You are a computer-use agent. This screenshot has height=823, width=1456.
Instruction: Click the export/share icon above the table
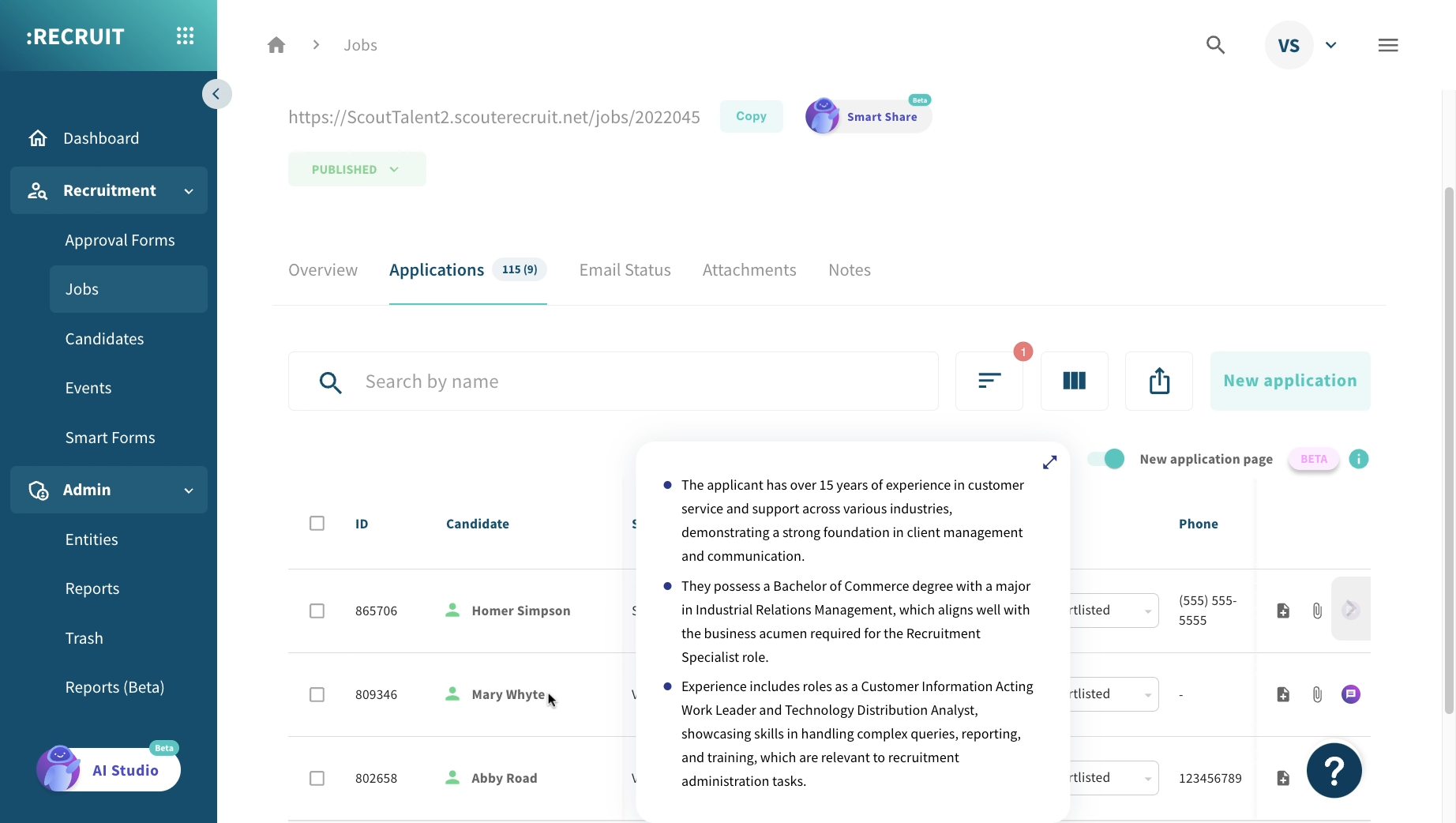click(x=1158, y=381)
